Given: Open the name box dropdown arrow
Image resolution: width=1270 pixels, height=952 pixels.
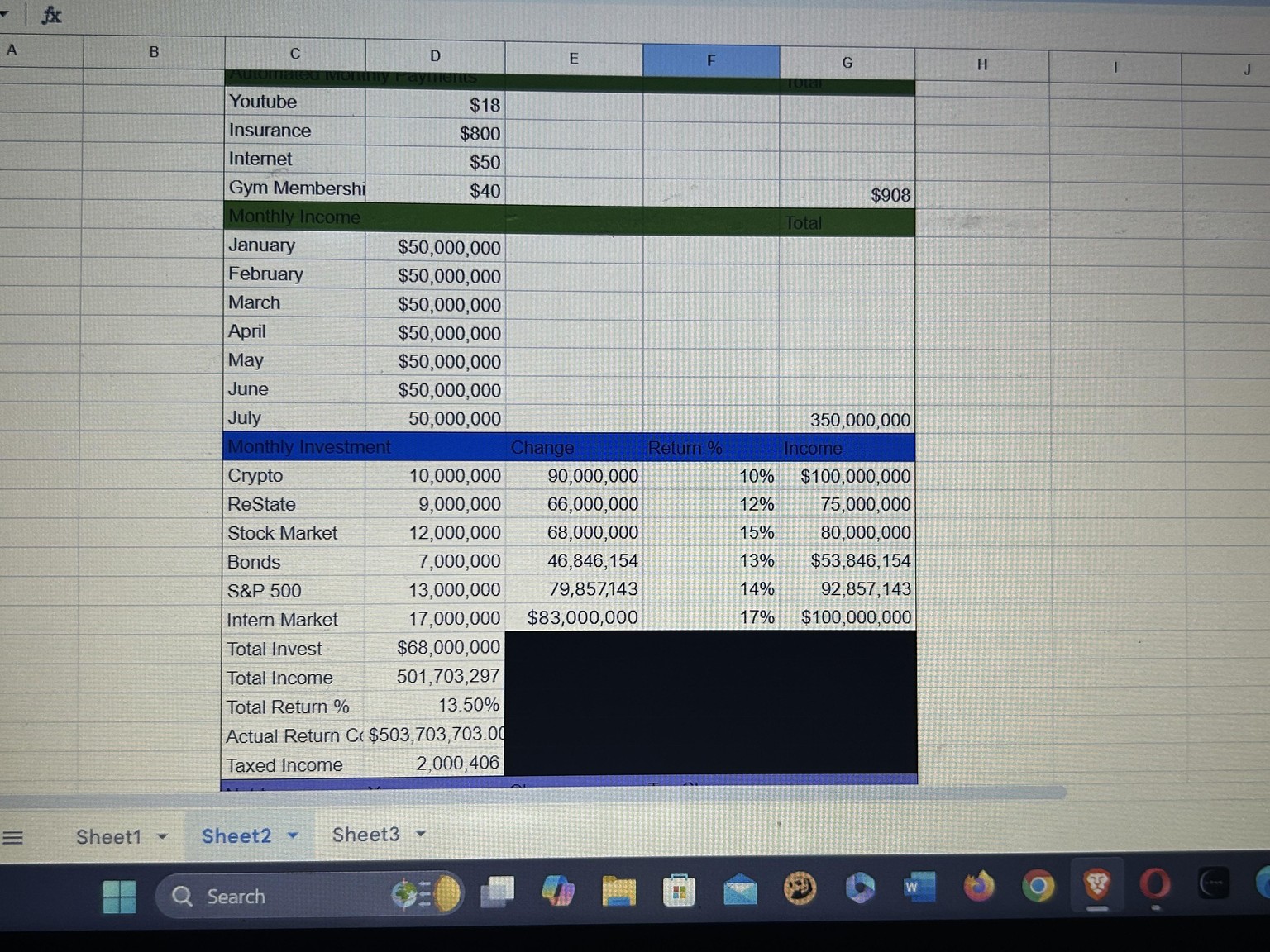Looking at the screenshot, I should point(4,13).
